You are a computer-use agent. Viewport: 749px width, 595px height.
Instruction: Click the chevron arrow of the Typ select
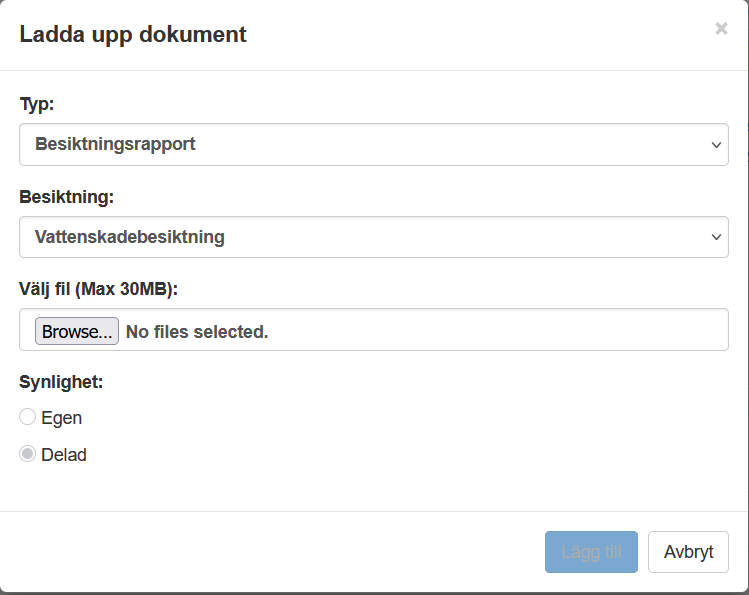[716, 145]
